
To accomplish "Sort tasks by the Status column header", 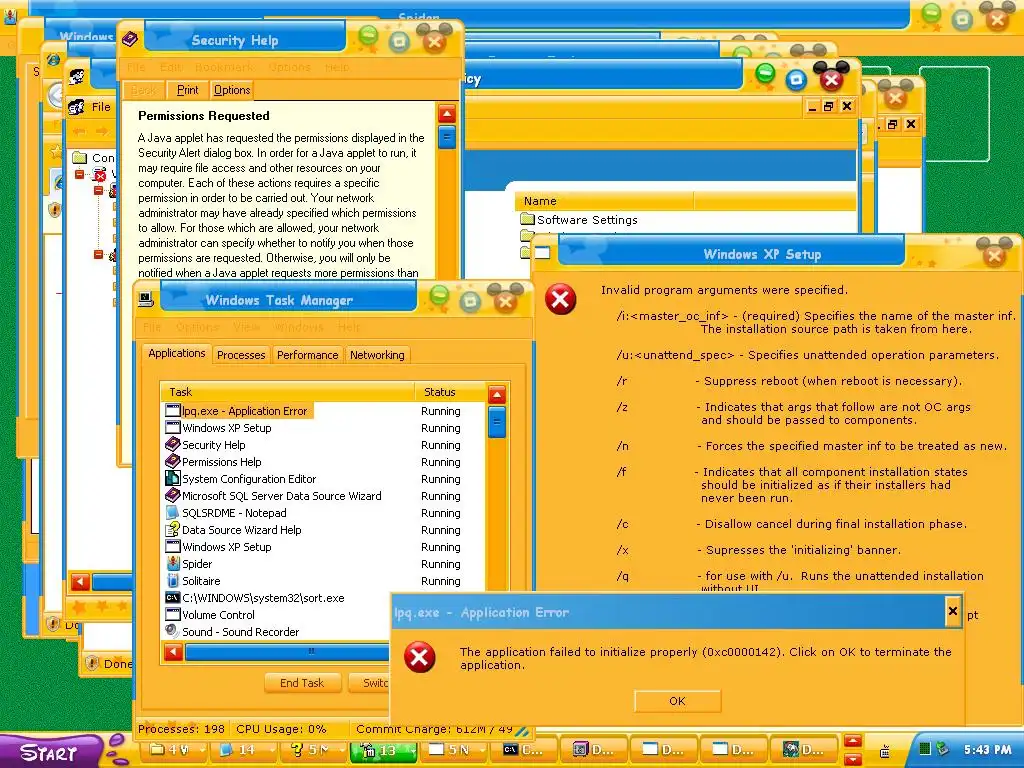I will [451, 392].
